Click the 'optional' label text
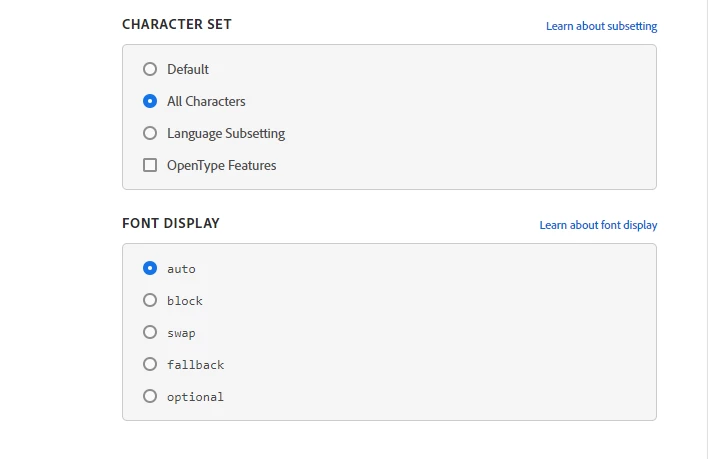This screenshot has height=459, width=725. 195,397
